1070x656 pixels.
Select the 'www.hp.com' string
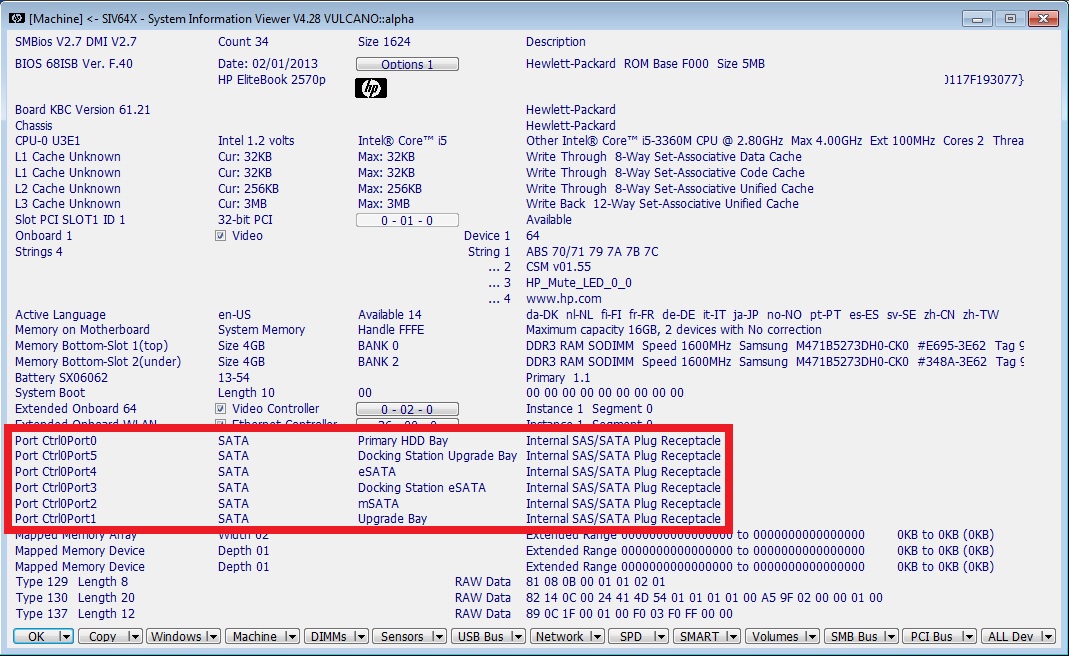point(564,298)
